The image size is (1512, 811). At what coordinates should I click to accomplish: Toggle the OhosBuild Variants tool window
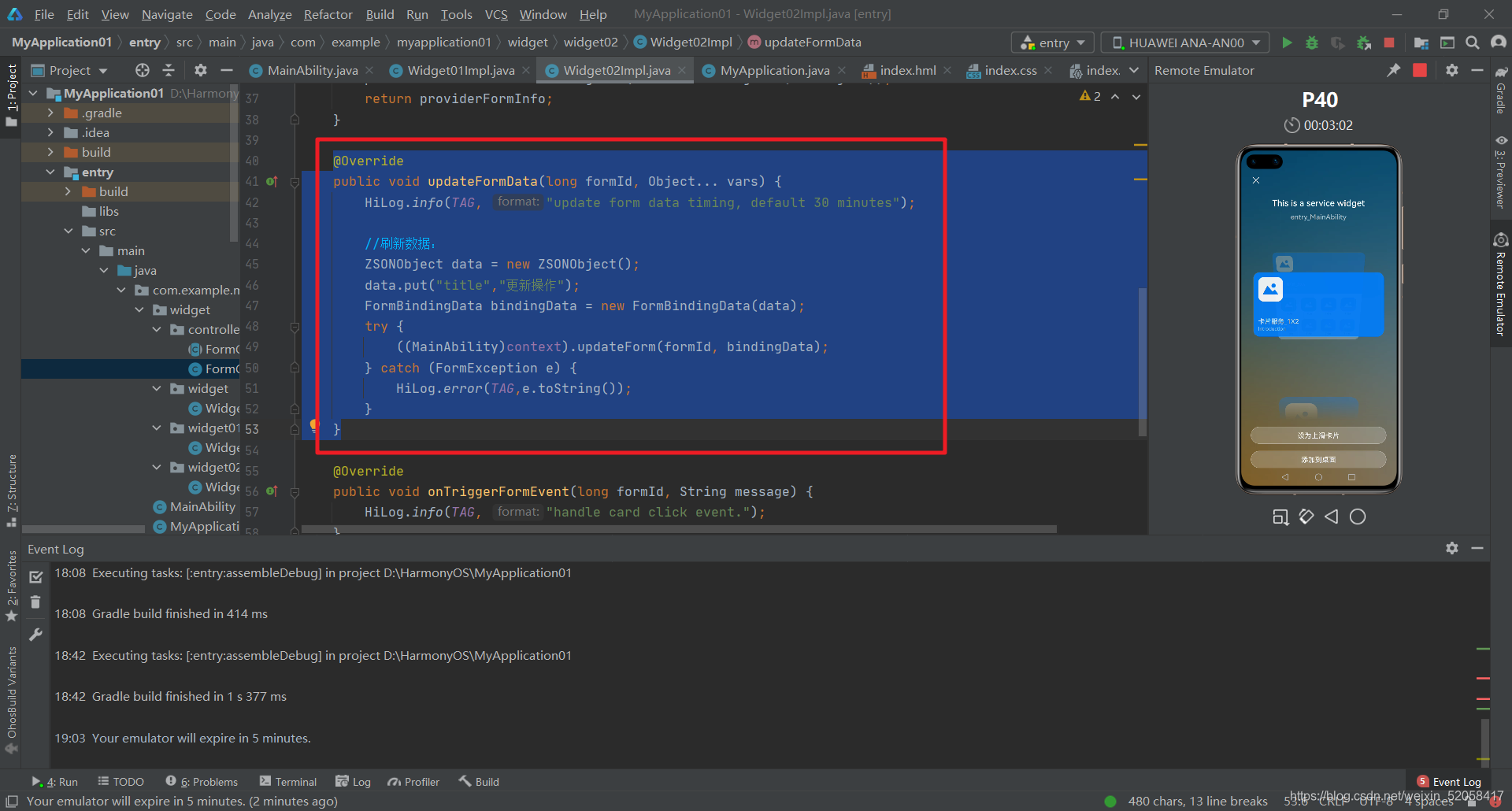pyautogui.click(x=11, y=699)
